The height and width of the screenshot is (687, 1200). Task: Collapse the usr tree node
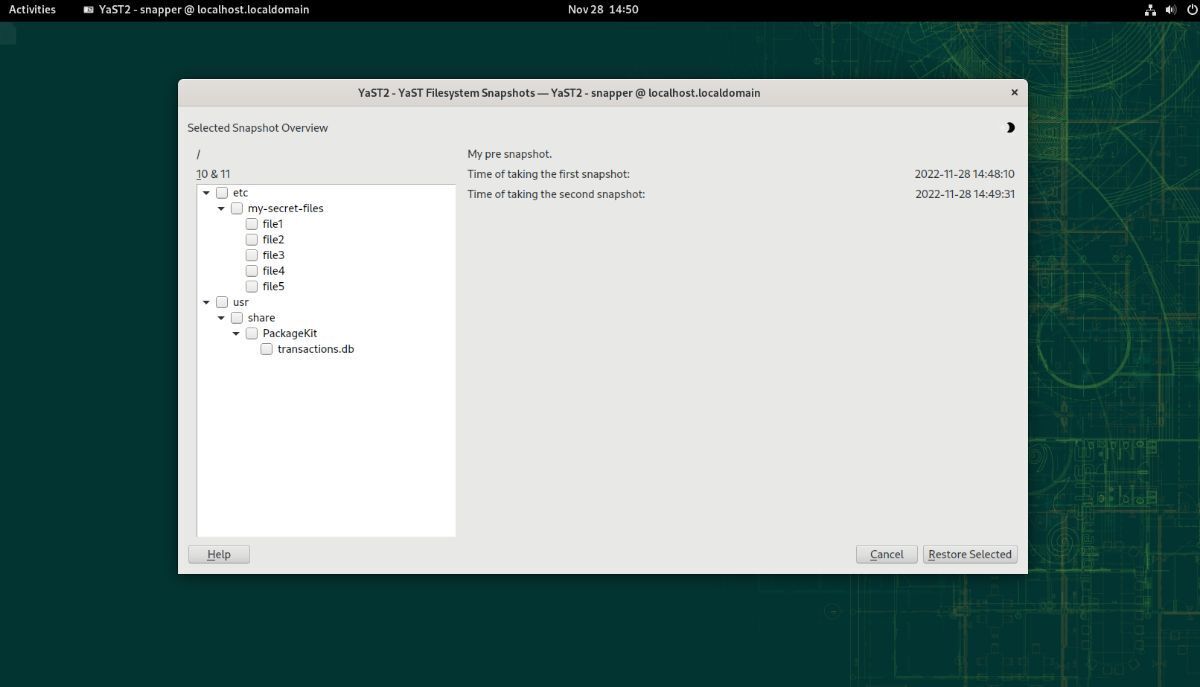click(207, 302)
